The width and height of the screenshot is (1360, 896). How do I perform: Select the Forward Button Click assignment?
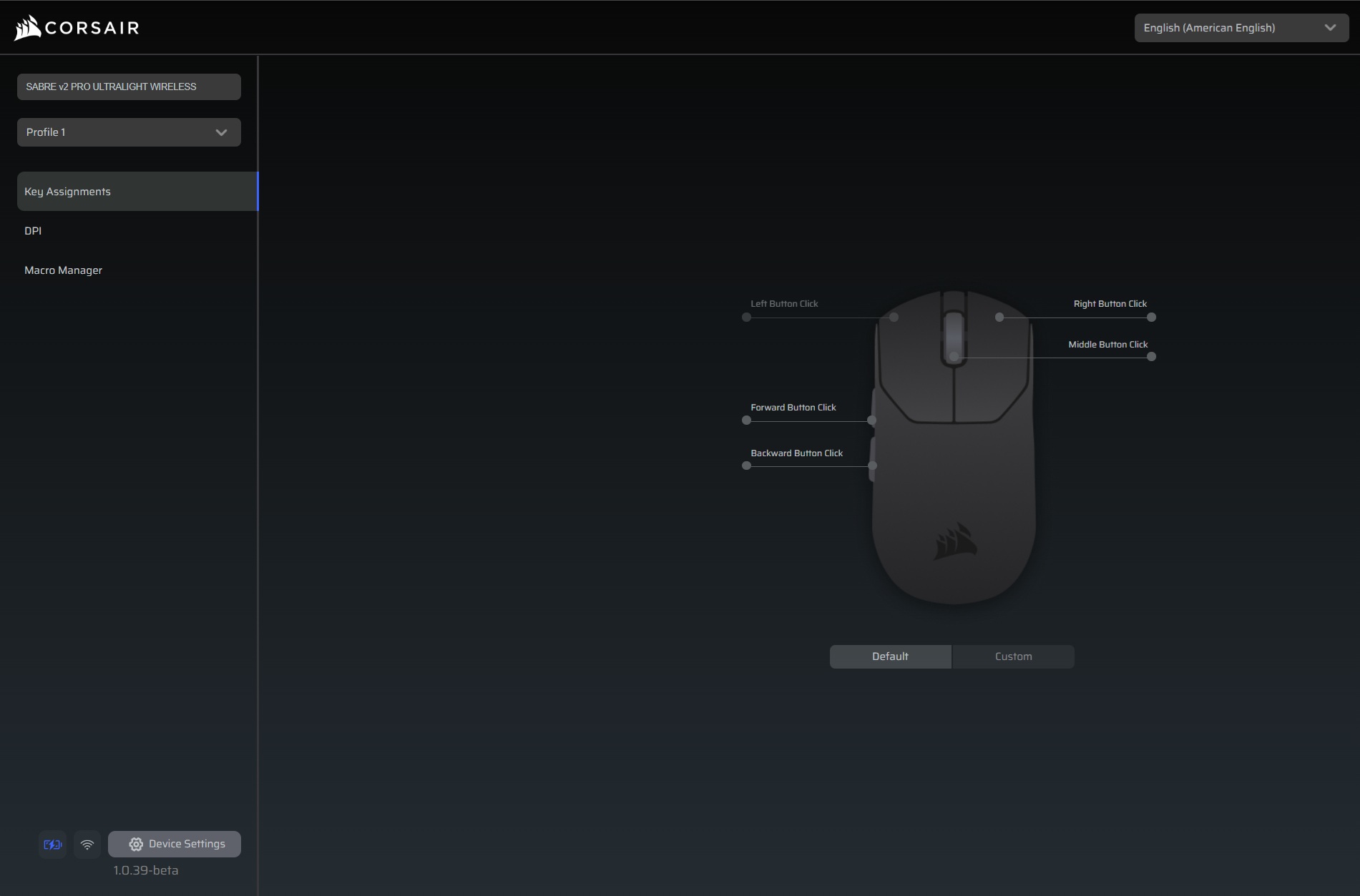793,408
